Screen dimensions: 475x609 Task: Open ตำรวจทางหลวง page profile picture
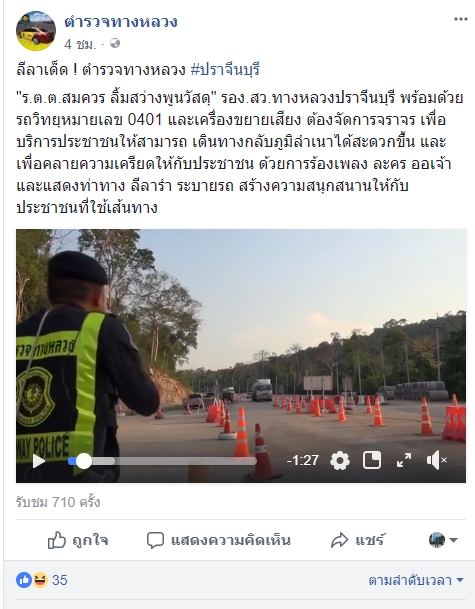point(36,31)
